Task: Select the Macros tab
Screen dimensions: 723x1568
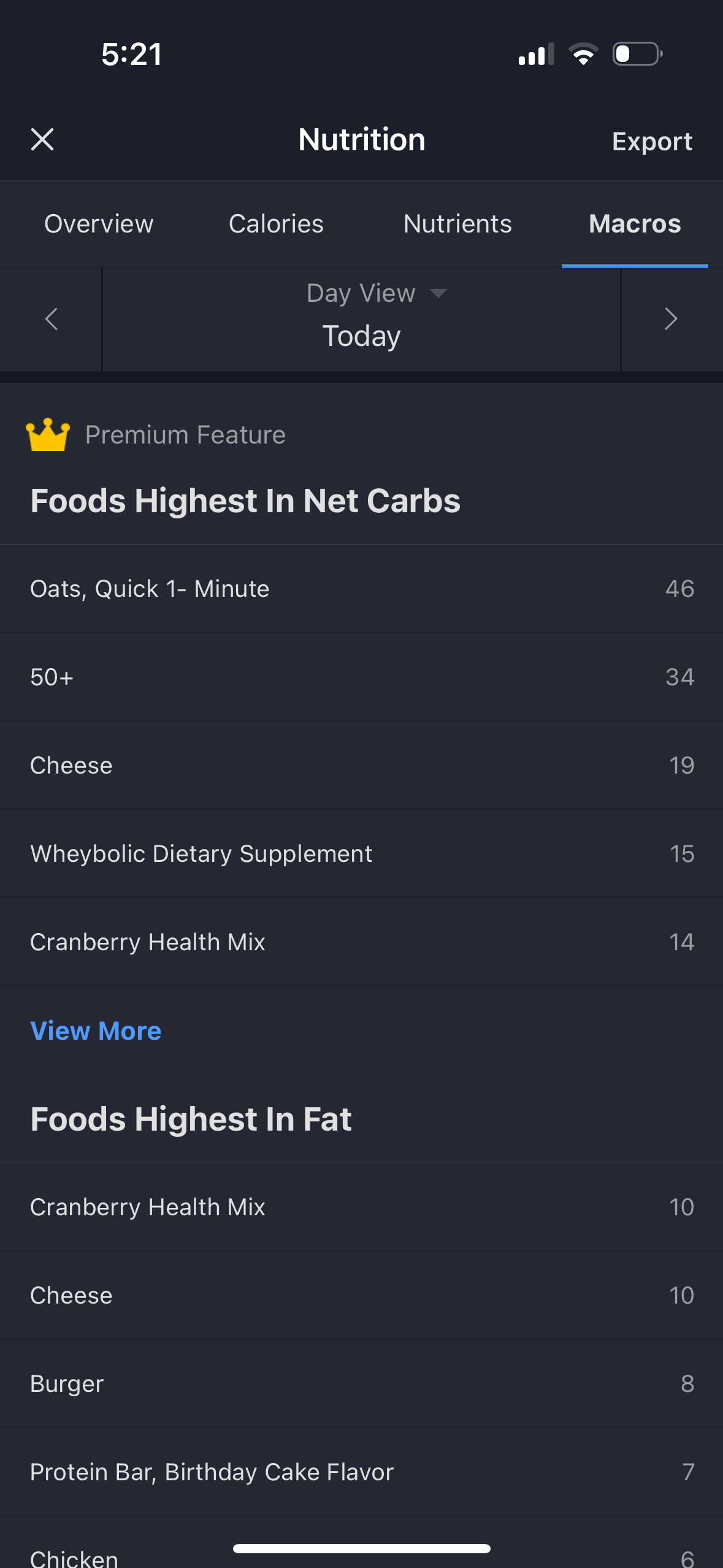Action: tap(635, 224)
